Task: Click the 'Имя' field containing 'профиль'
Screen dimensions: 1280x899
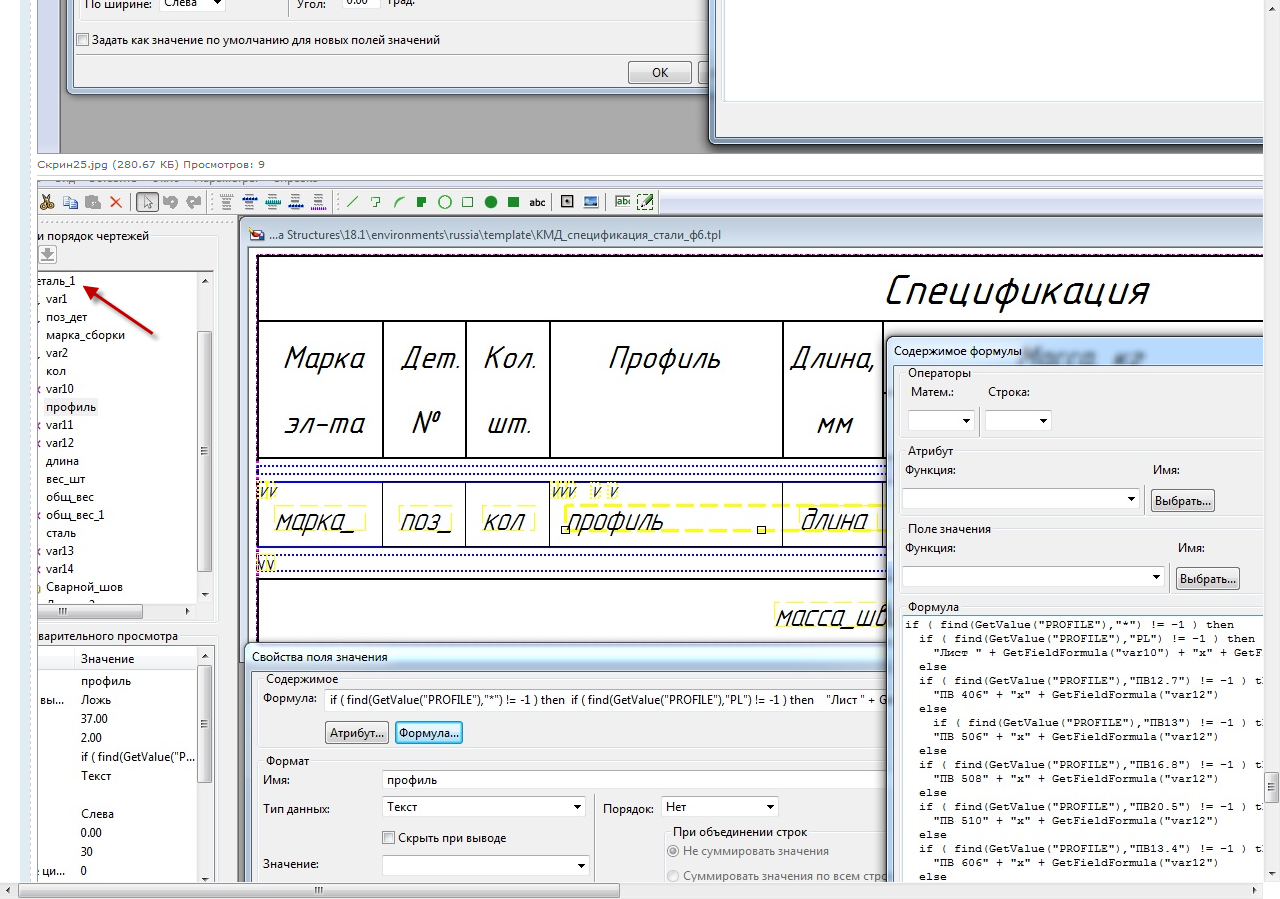Action: point(630,780)
